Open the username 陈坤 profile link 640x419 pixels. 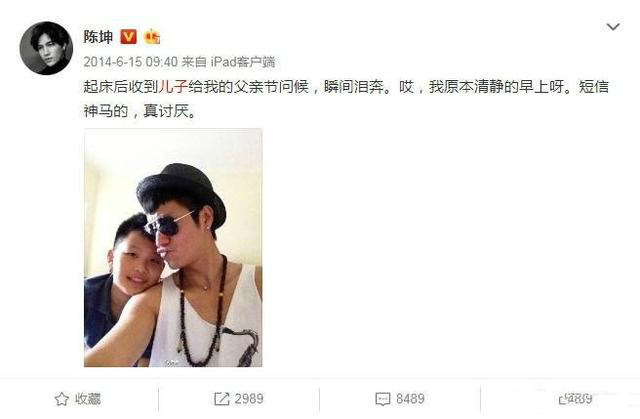[x=98, y=37]
